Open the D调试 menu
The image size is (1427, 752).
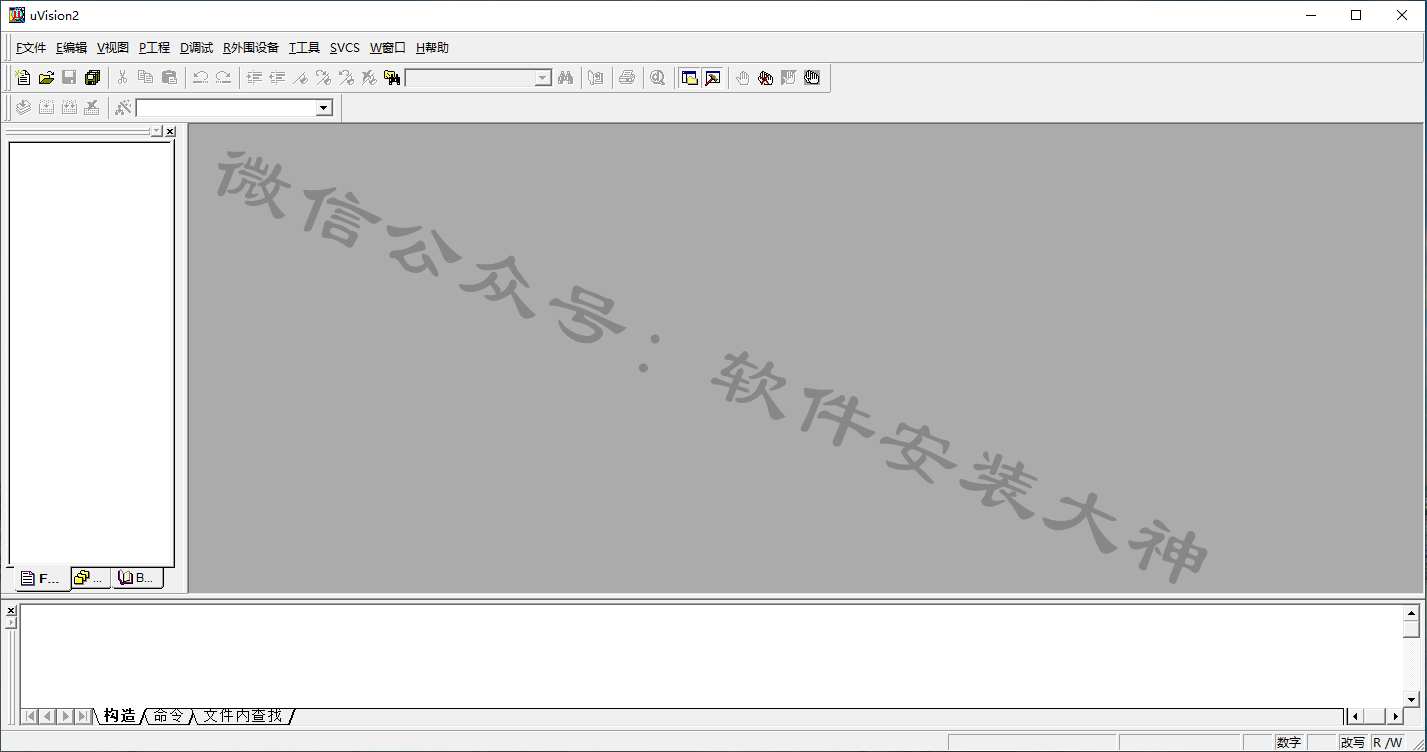196,48
